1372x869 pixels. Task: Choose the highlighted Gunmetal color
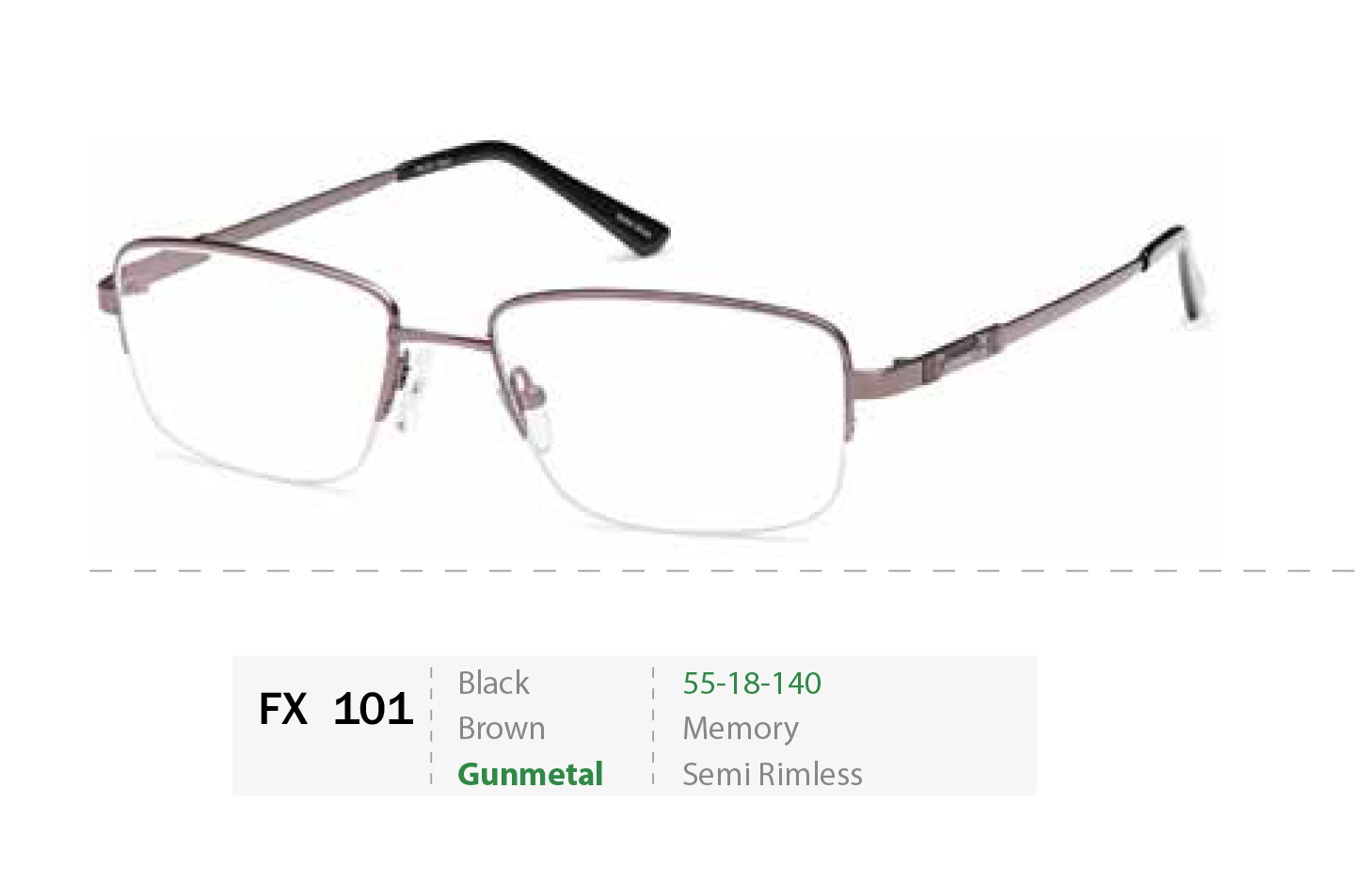tap(530, 774)
